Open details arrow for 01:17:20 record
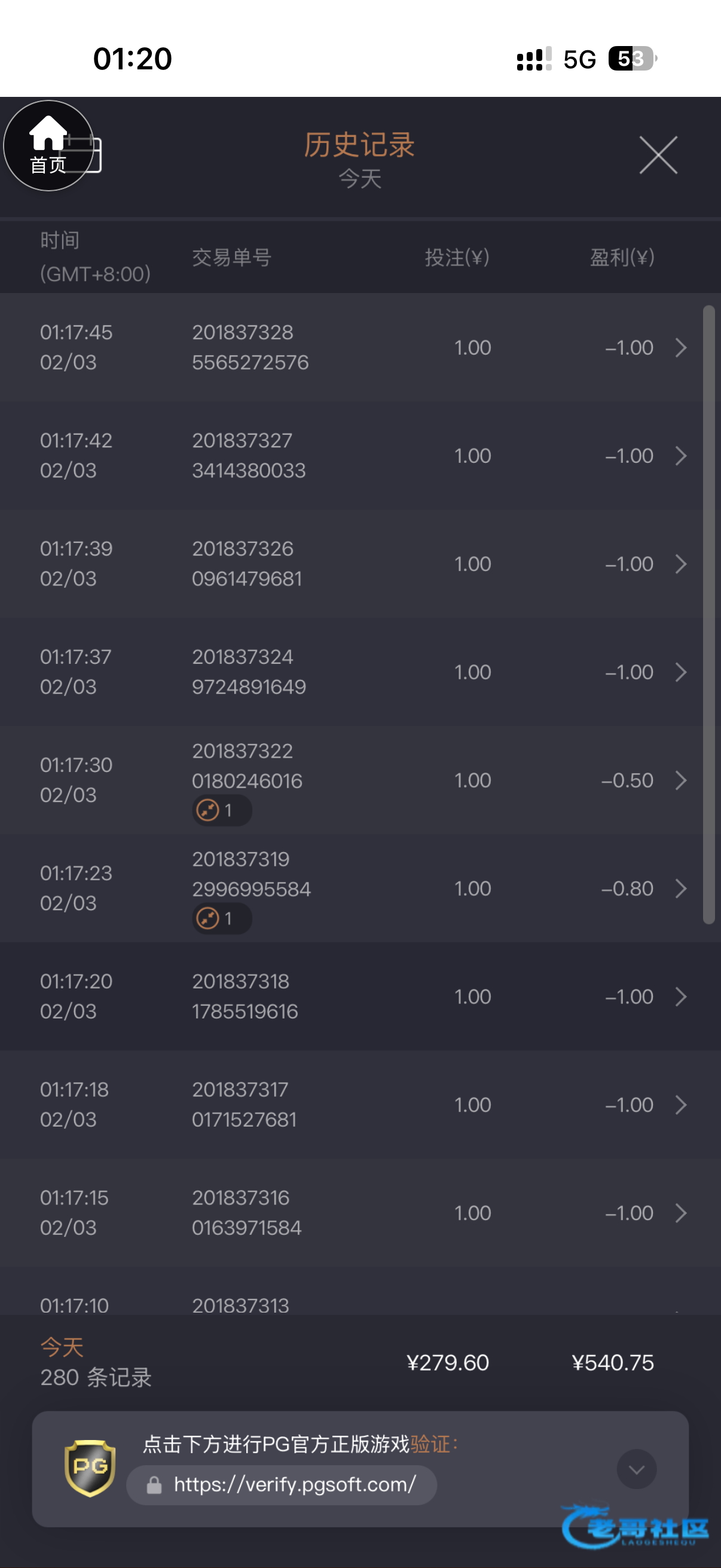Viewport: 721px width, 1568px height. tap(681, 996)
